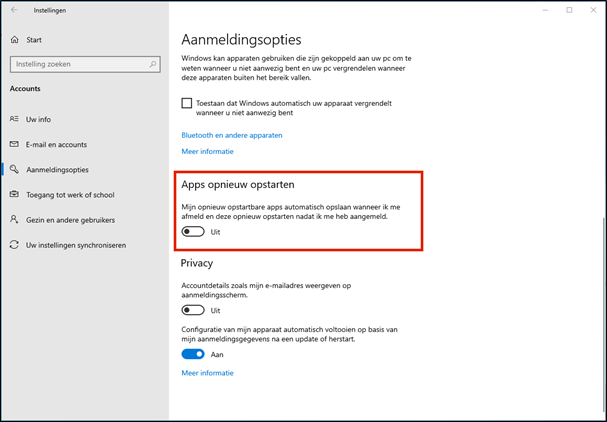Enable automatic device lock checkbox
607x422 pixels.
click(x=187, y=103)
